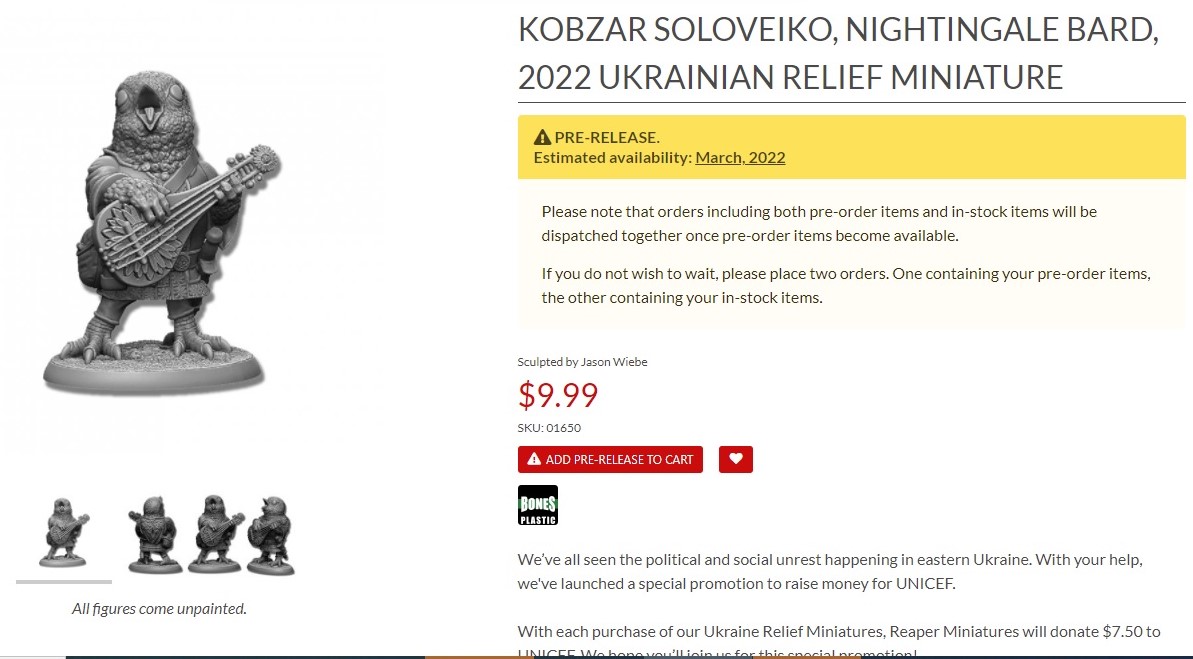Click the place two orders paragraph

tap(846, 286)
